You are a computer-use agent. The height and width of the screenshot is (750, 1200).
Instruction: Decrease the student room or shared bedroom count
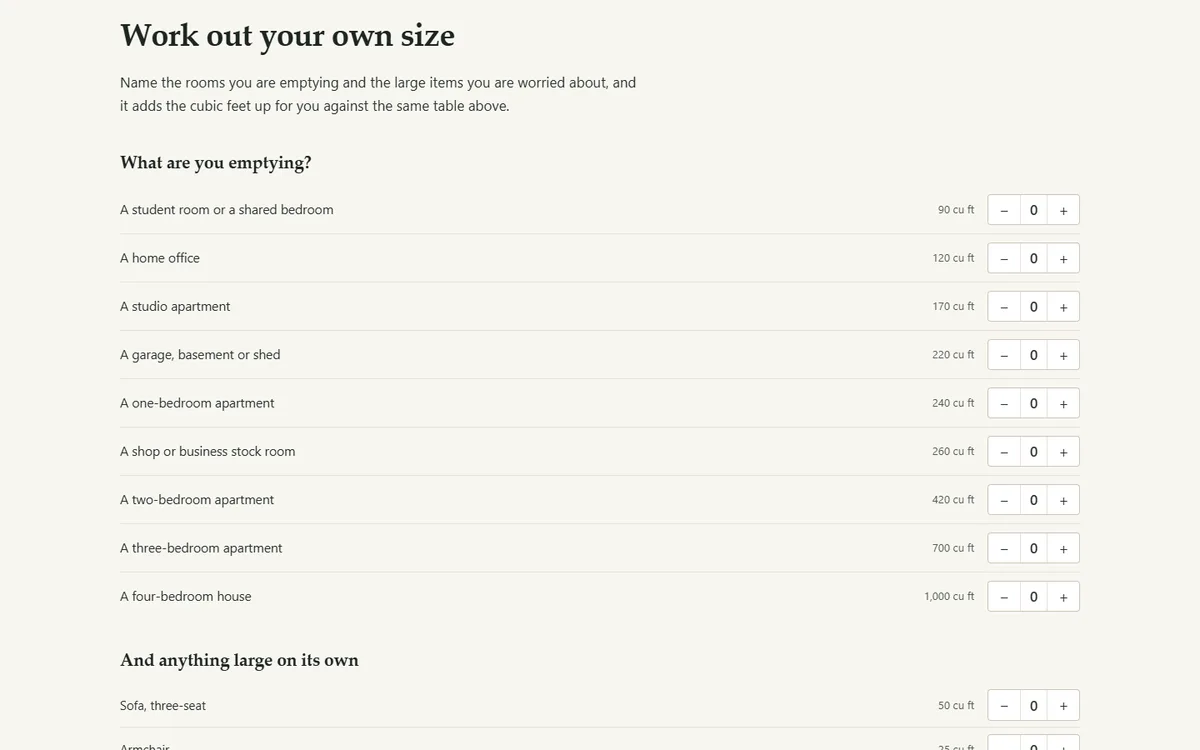tap(1004, 210)
